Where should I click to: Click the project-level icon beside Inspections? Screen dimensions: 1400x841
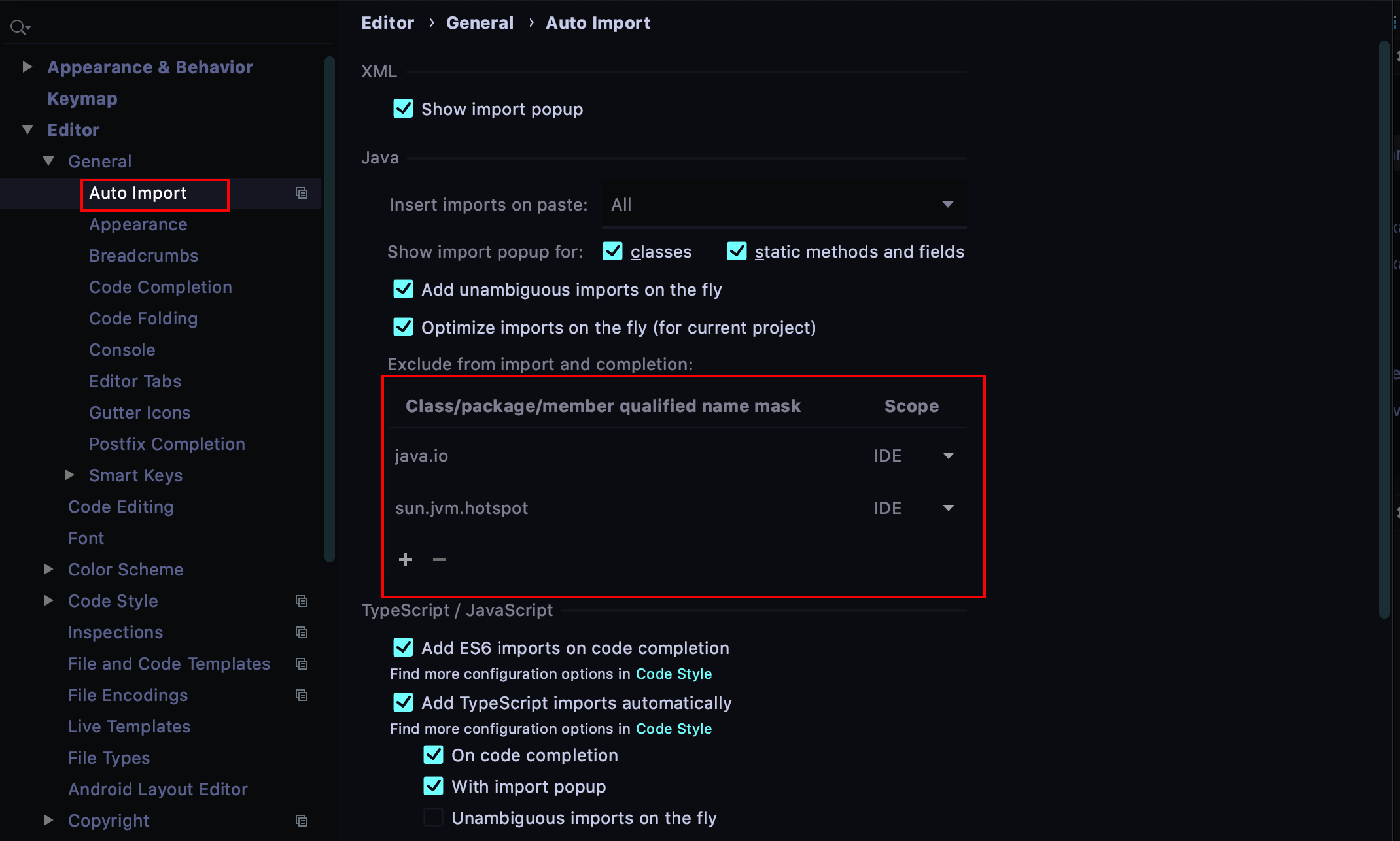point(302,632)
